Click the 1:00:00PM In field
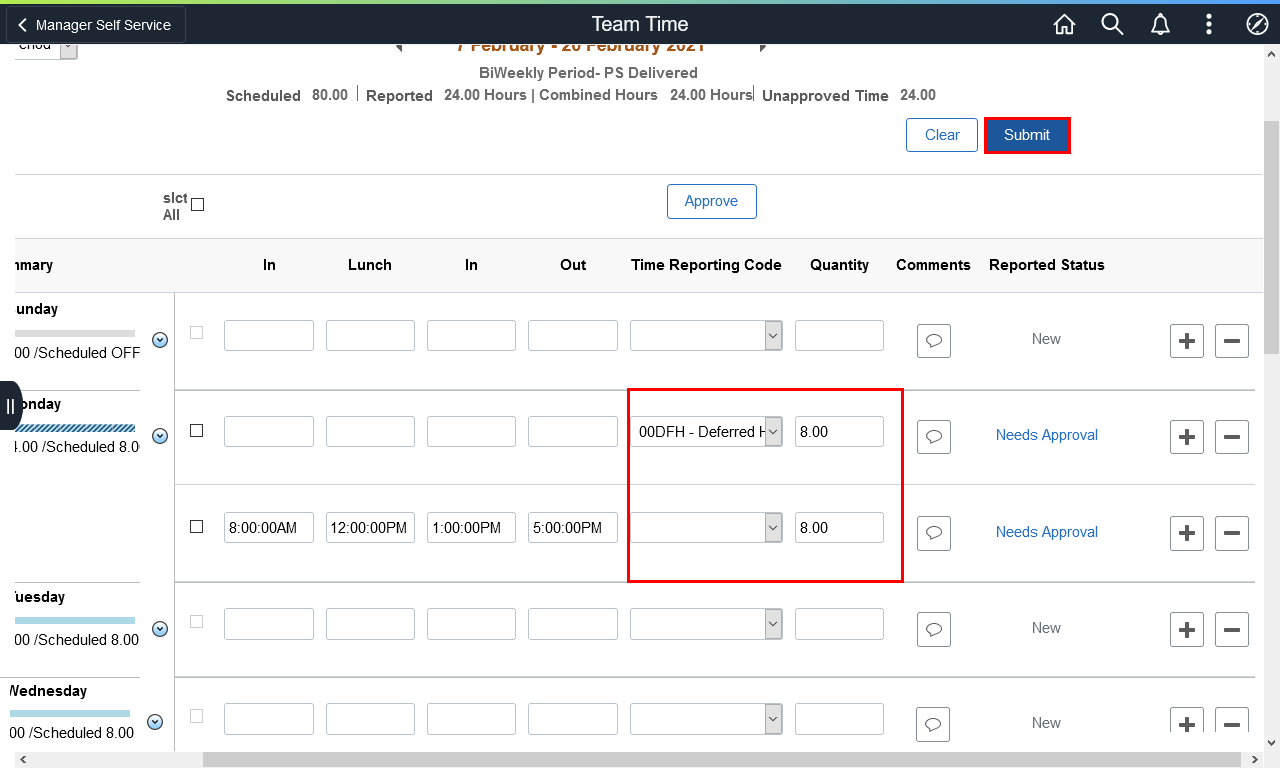The height and width of the screenshot is (768, 1280). [x=471, y=527]
